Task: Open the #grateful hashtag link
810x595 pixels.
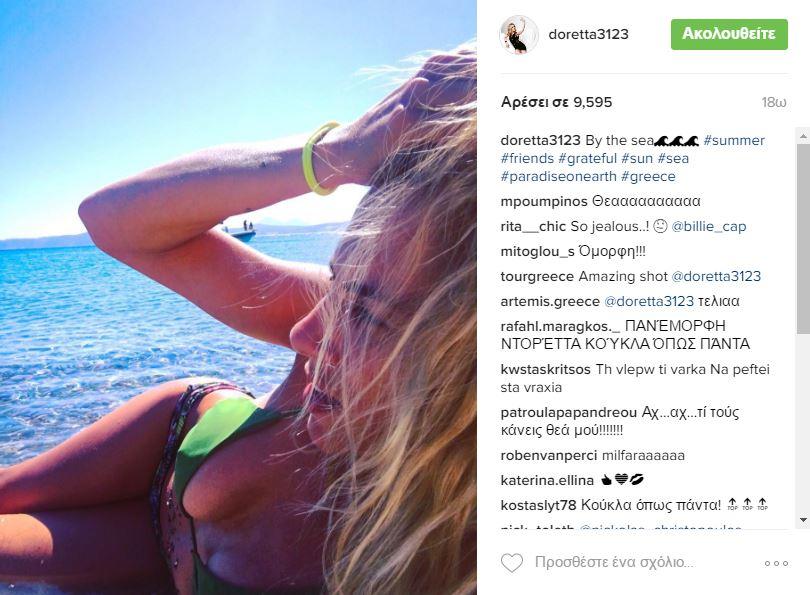Action: pyautogui.click(x=587, y=159)
